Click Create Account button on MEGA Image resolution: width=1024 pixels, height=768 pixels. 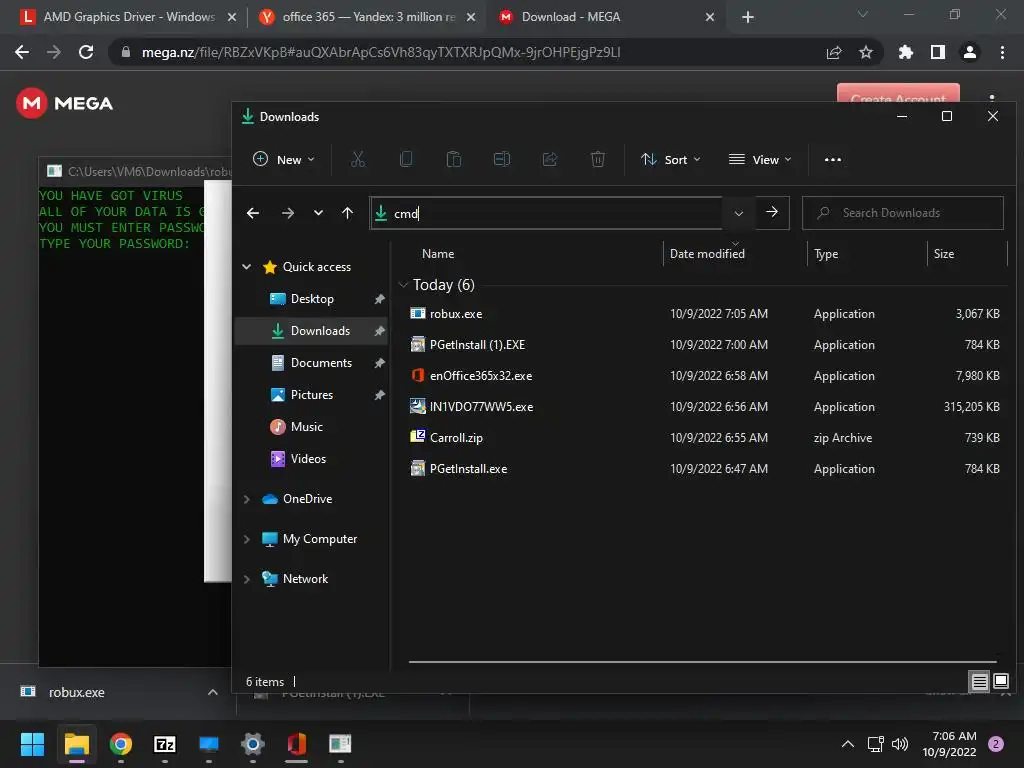898,93
